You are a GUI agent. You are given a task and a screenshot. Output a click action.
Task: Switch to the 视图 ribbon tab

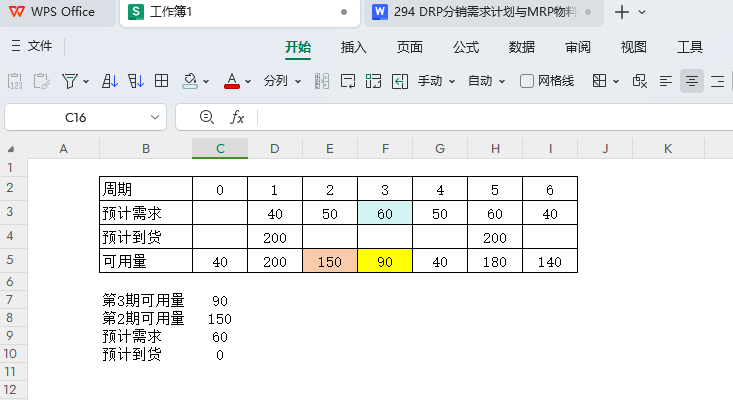pos(633,47)
